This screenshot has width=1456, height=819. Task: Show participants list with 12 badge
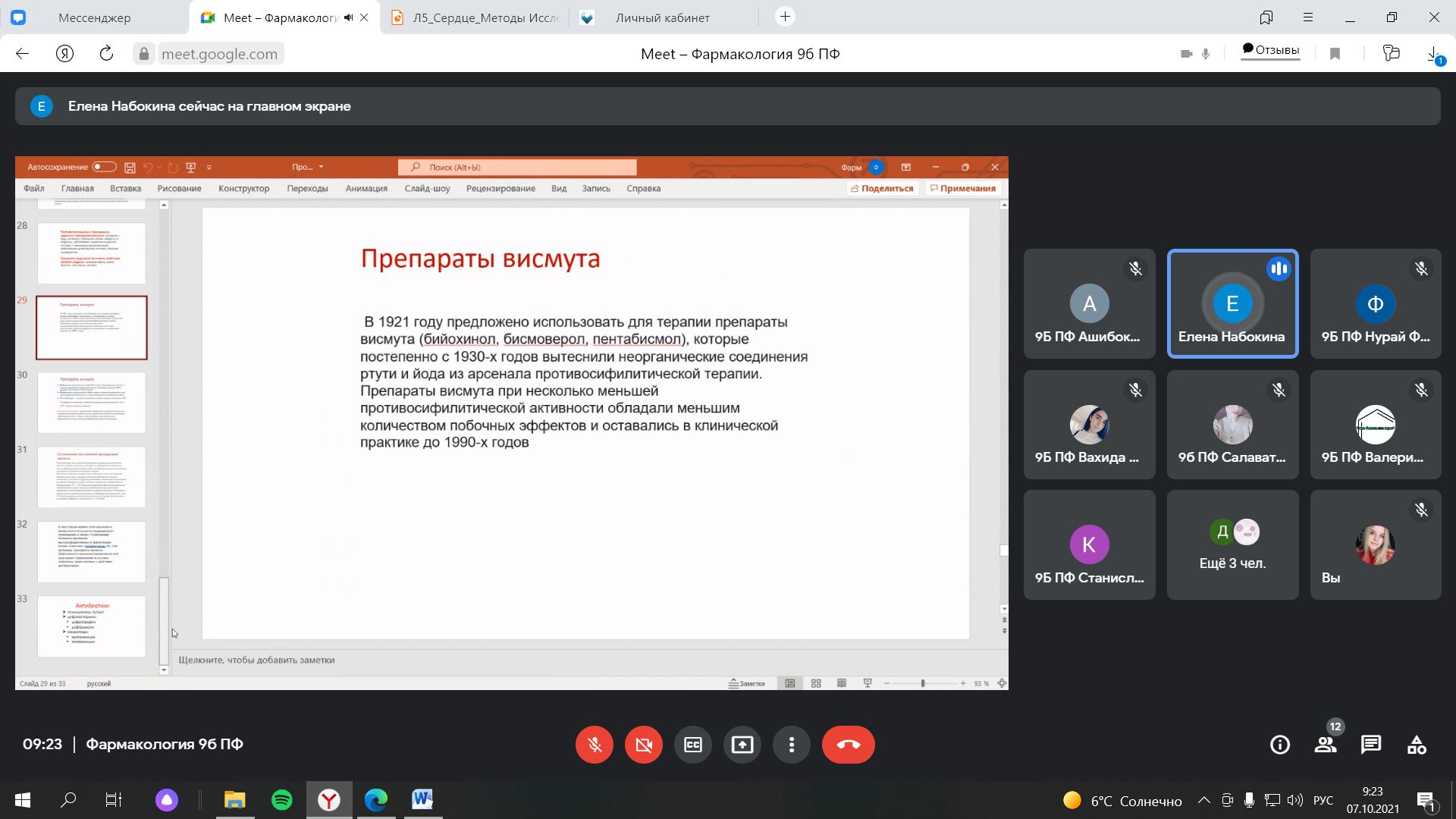(1326, 745)
